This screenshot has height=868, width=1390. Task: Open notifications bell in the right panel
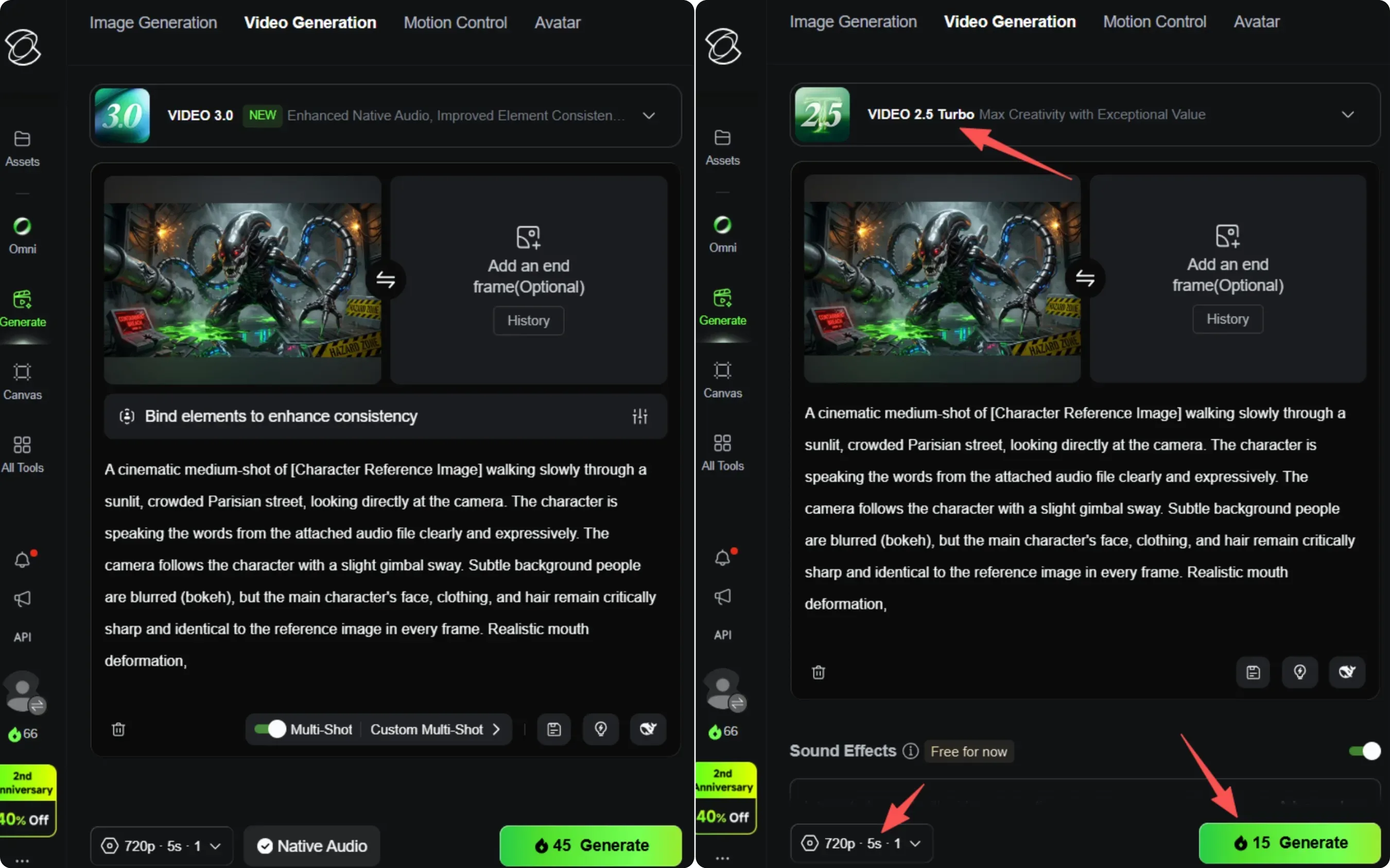point(723,557)
